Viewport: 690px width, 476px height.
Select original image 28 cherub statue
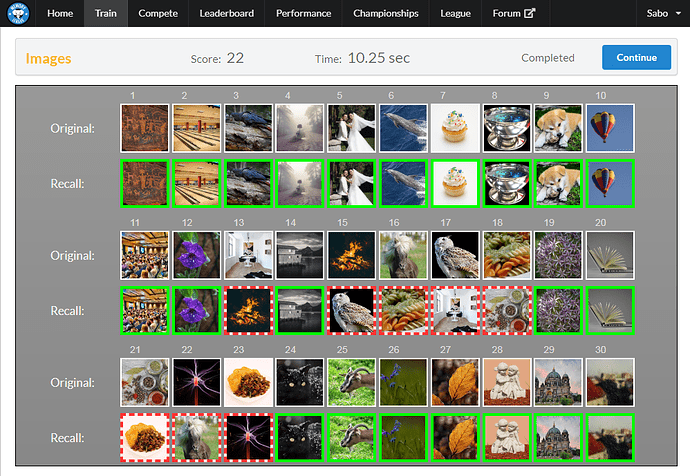[x=506, y=382]
